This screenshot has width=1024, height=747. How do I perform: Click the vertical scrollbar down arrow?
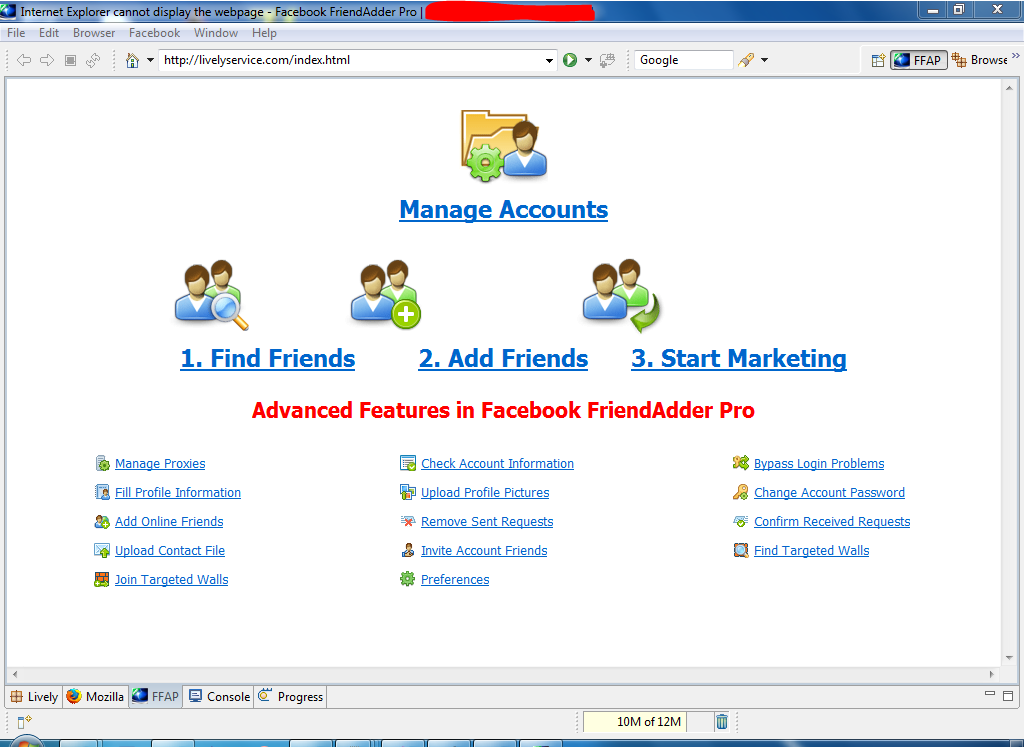click(x=1010, y=658)
